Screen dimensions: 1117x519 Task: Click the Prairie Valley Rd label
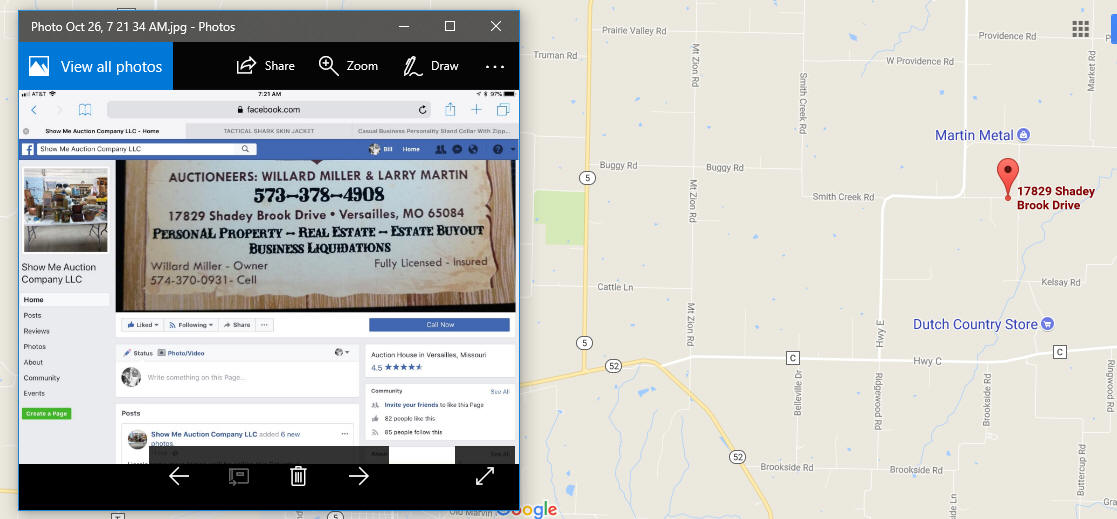point(634,31)
